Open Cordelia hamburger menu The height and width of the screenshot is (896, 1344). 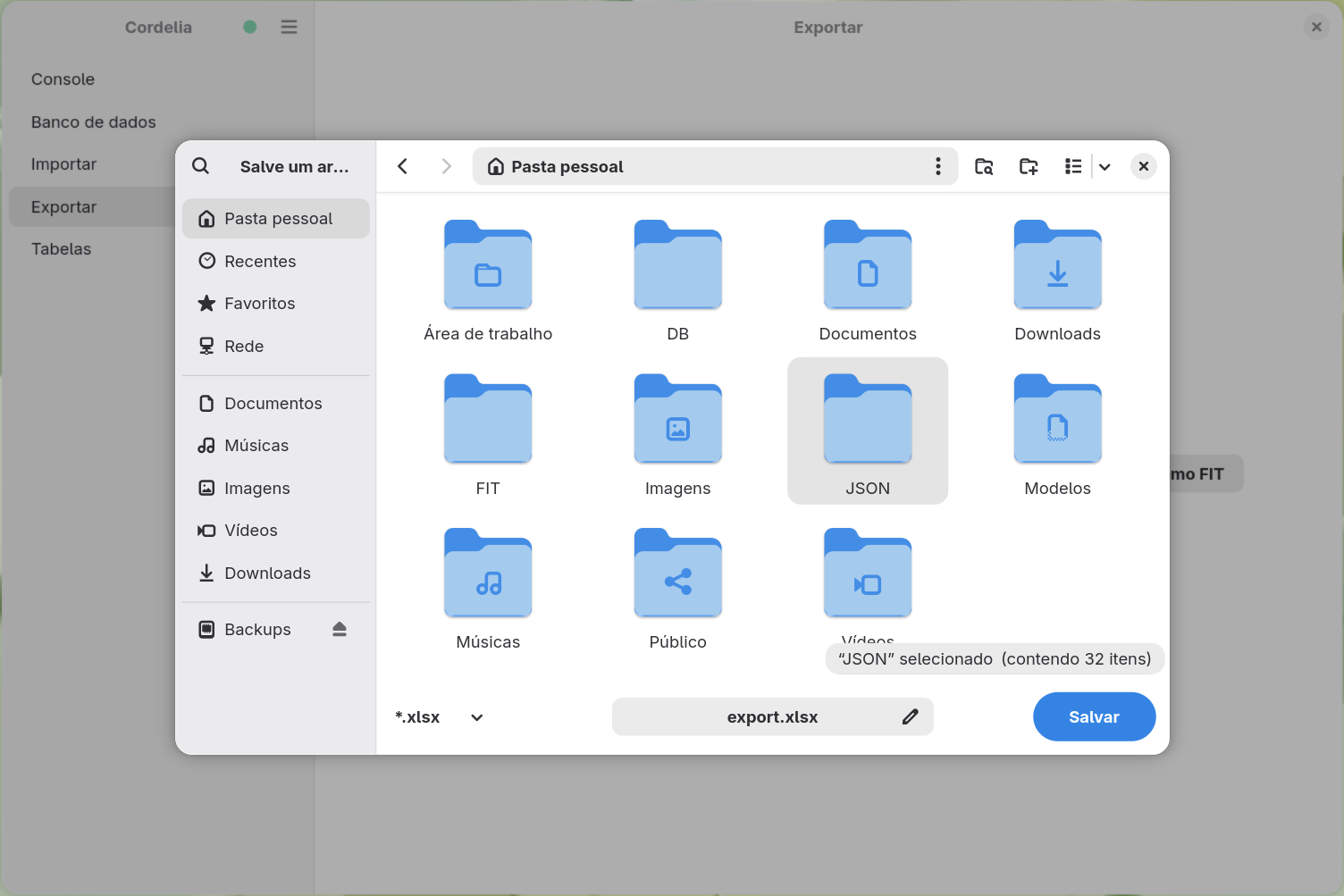[x=289, y=27]
